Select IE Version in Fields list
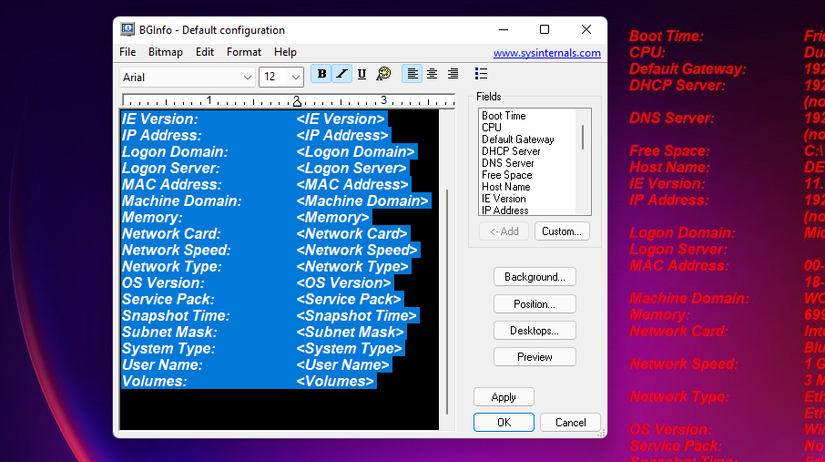This screenshot has width=825, height=462. (x=504, y=198)
